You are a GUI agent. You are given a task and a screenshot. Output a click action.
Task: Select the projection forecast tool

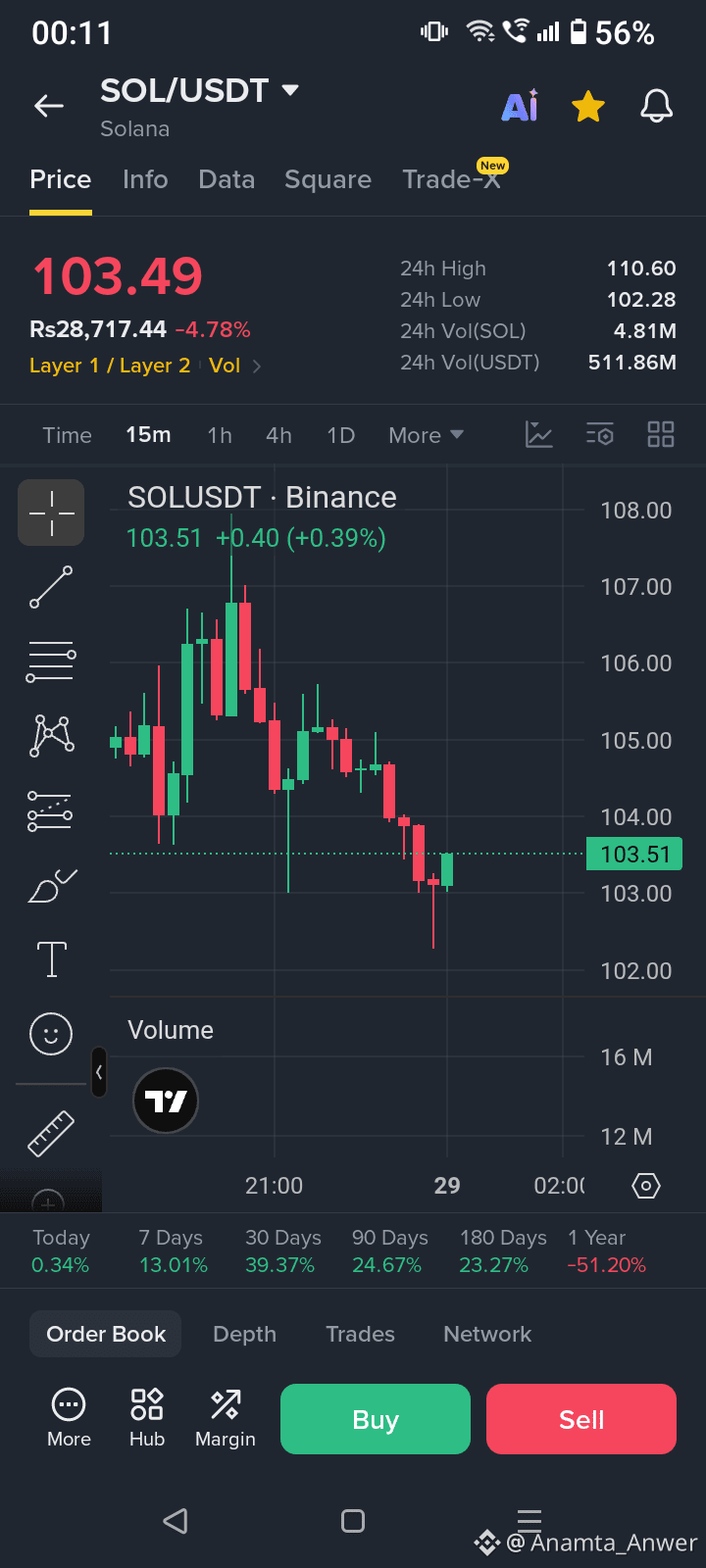tap(51, 811)
